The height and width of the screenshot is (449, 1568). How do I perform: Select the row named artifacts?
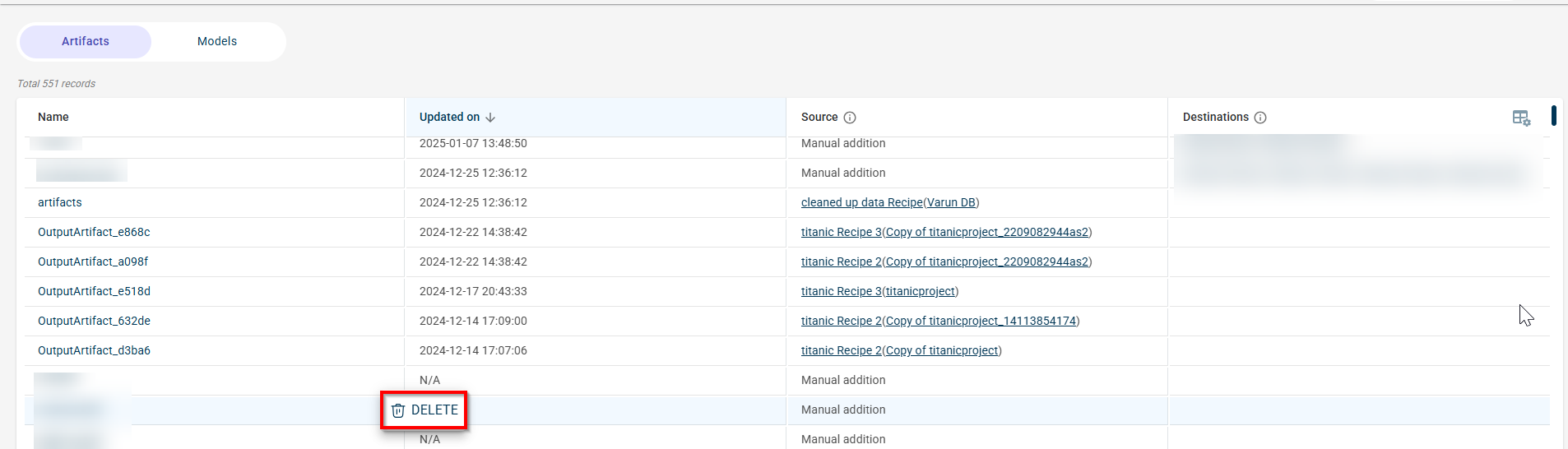click(60, 202)
